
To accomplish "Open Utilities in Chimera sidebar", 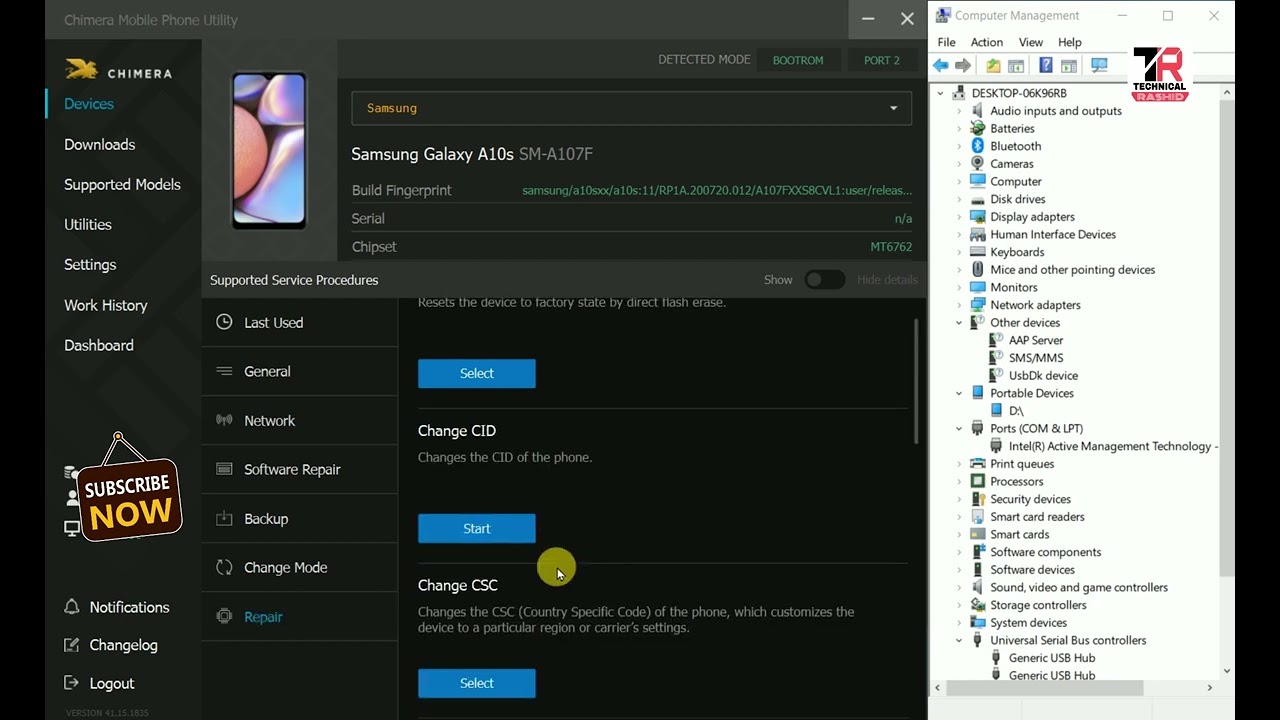I will pos(88,224).
